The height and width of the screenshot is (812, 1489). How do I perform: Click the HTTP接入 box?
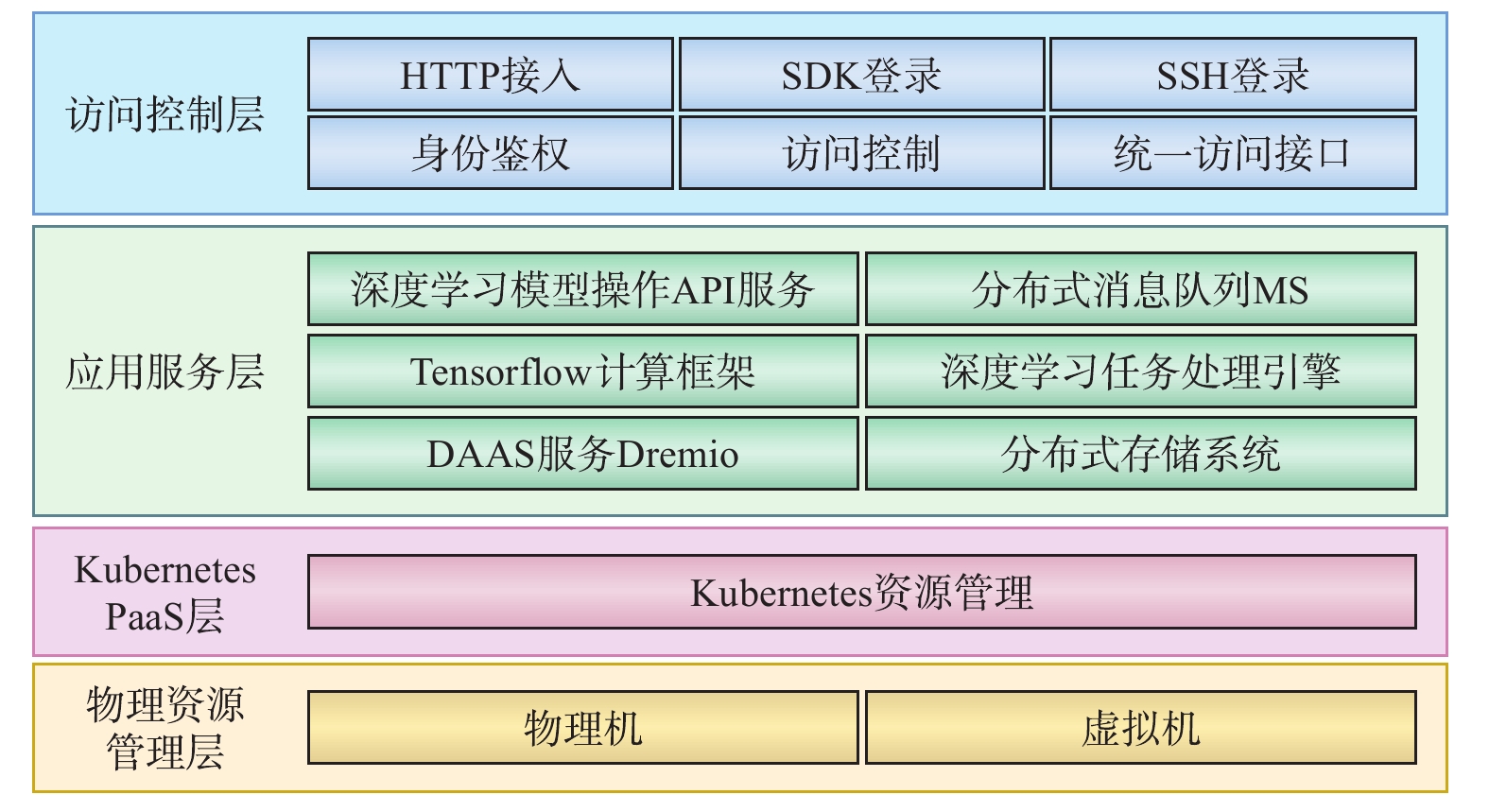[x=490, y=75]
